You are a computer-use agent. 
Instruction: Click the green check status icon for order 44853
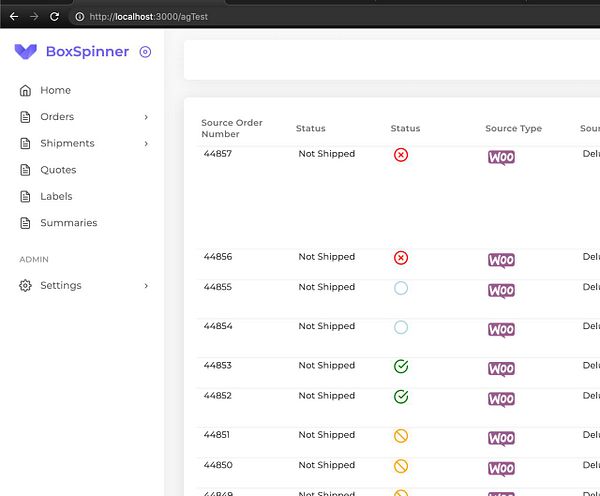(401, 367)
